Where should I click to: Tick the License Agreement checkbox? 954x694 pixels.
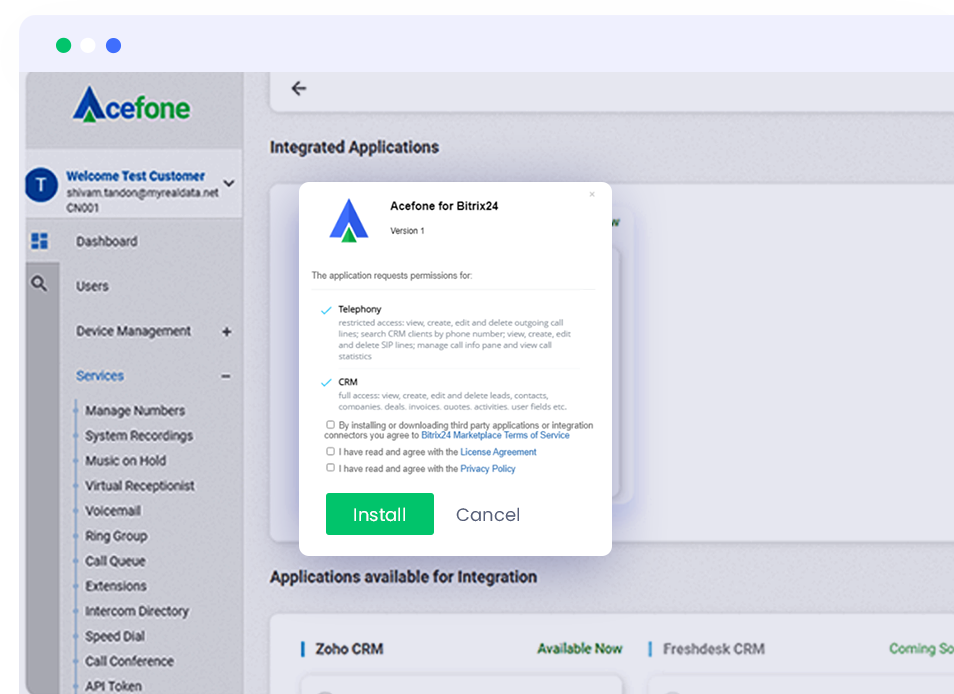330,451
